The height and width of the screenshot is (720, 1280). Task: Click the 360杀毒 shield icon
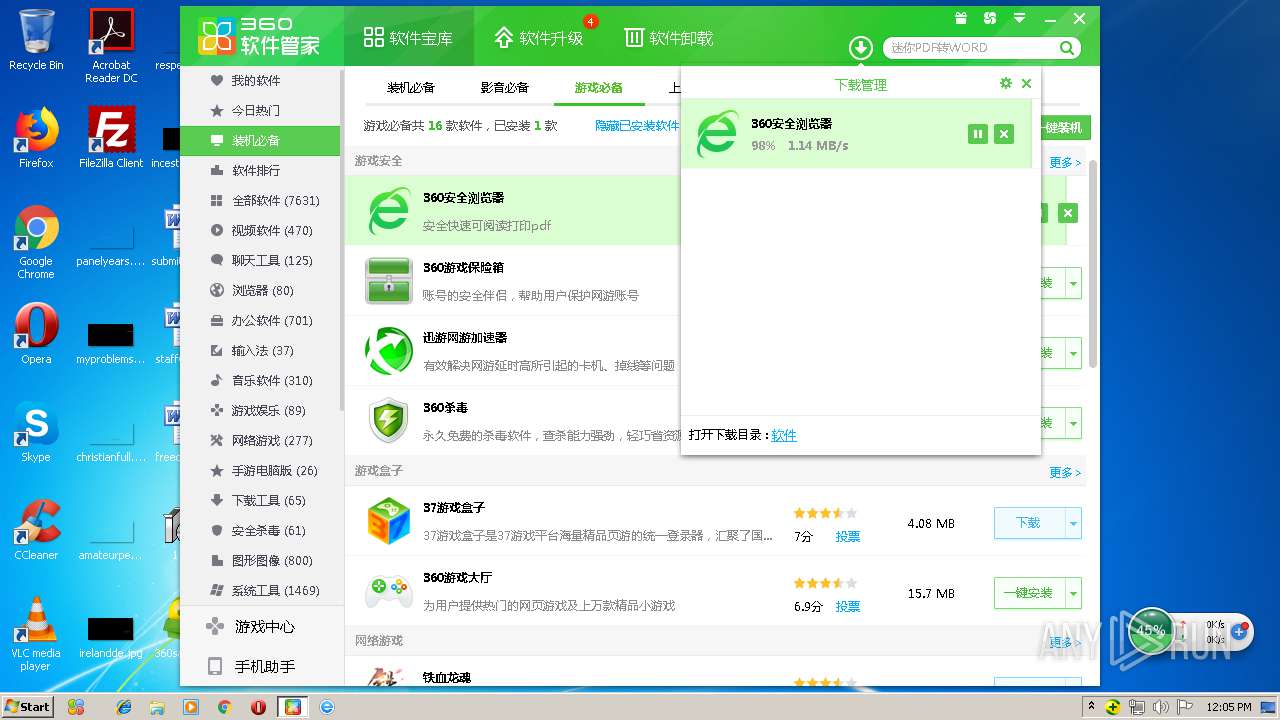389,421
